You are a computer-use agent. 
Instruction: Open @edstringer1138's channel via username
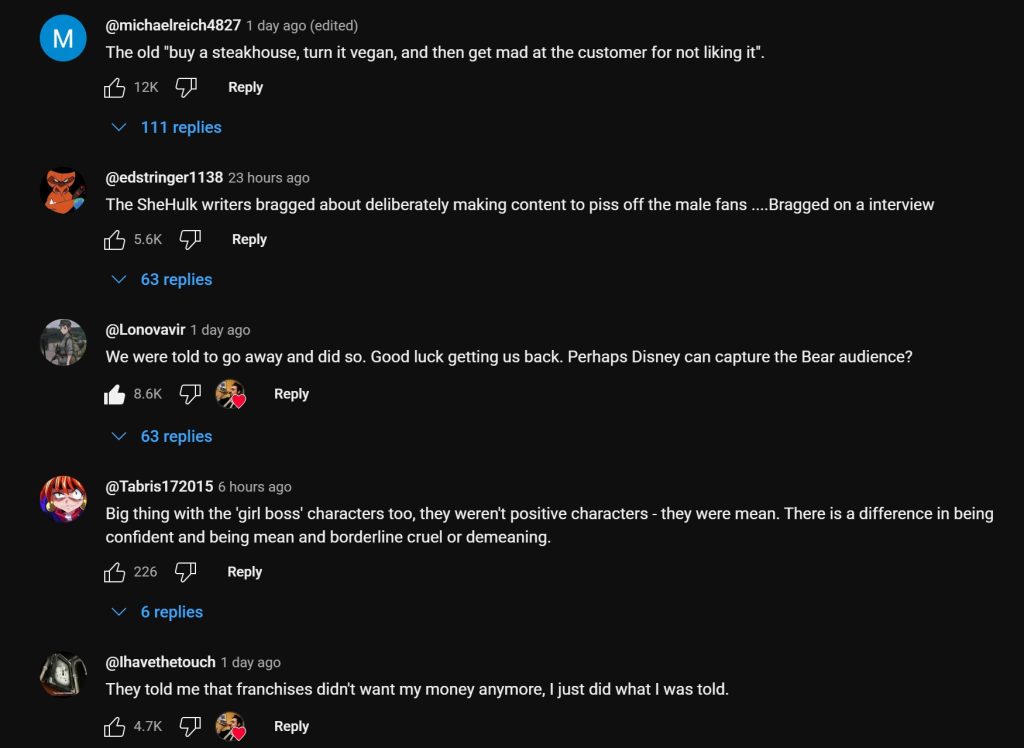[164, 178]
